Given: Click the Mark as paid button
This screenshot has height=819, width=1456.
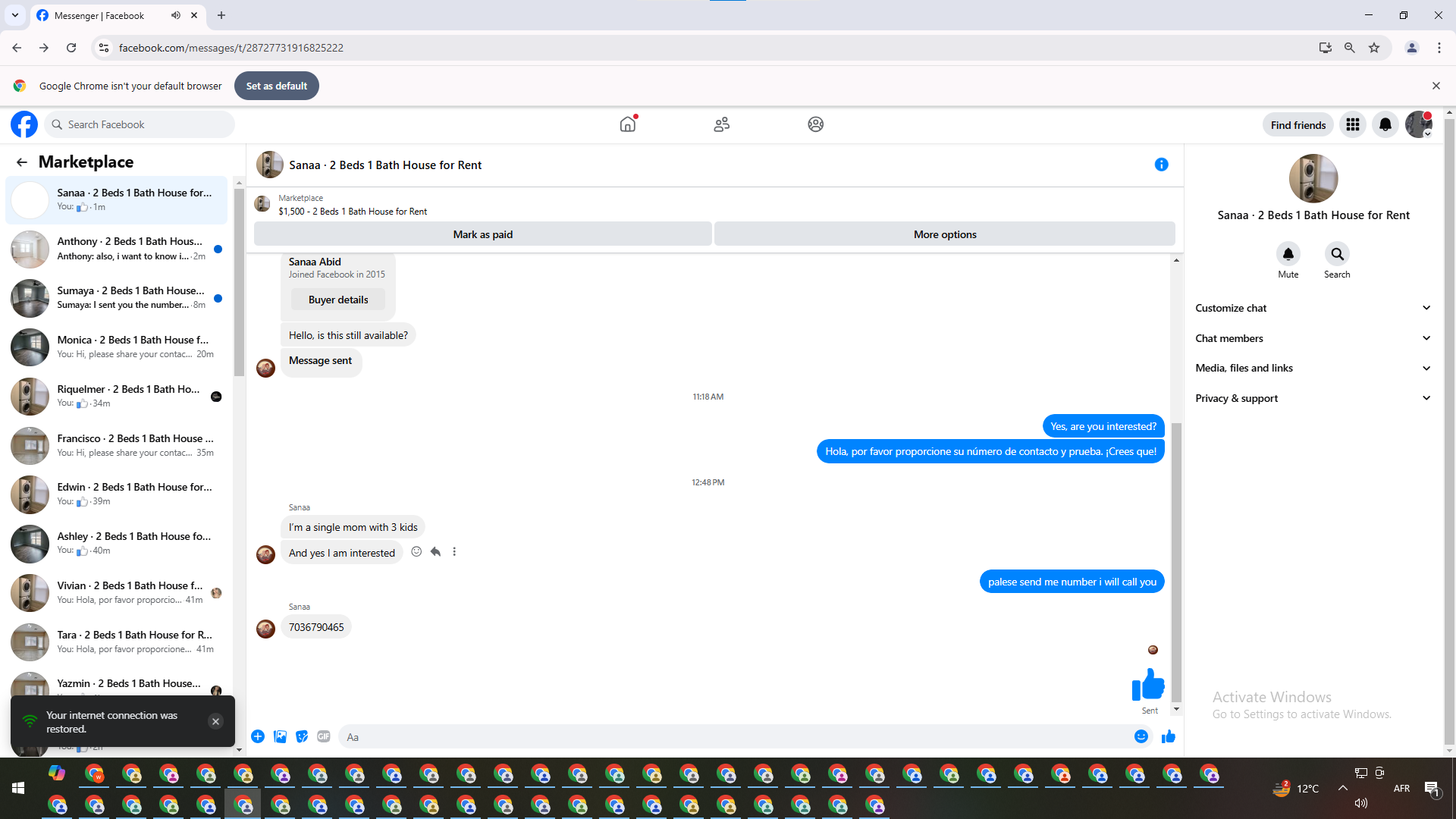Looking at the screenshot, I should [x=483, y=234].
